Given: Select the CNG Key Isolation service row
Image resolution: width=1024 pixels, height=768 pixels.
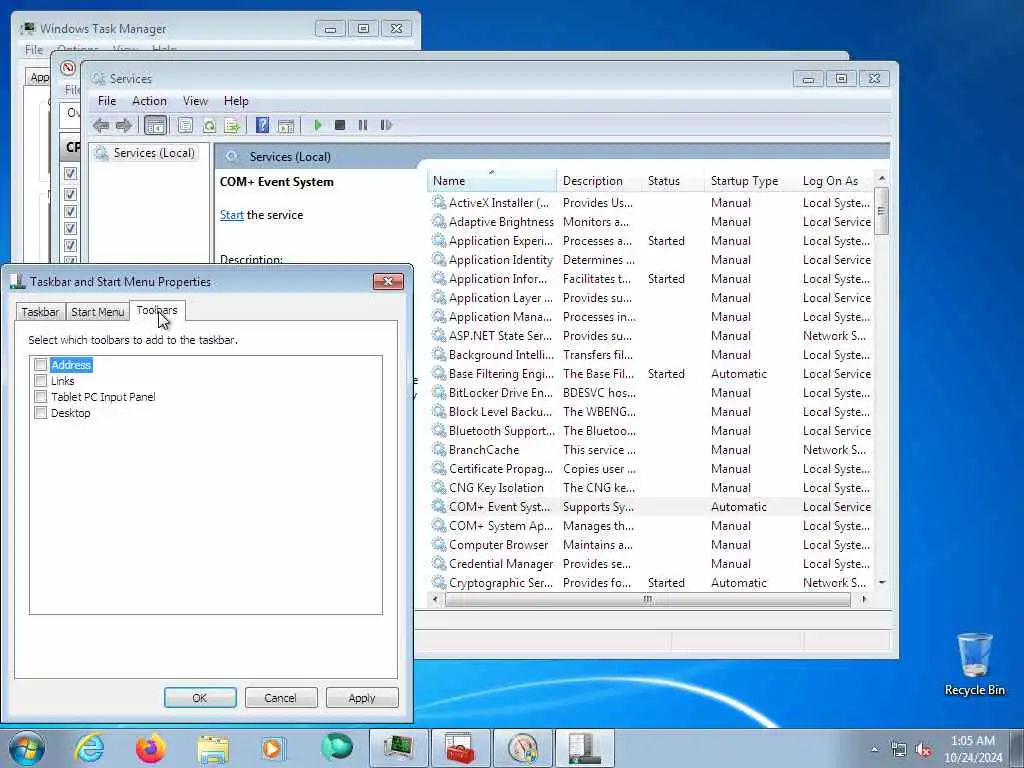Looking at the screenshot, I should [x=652, y=488].
